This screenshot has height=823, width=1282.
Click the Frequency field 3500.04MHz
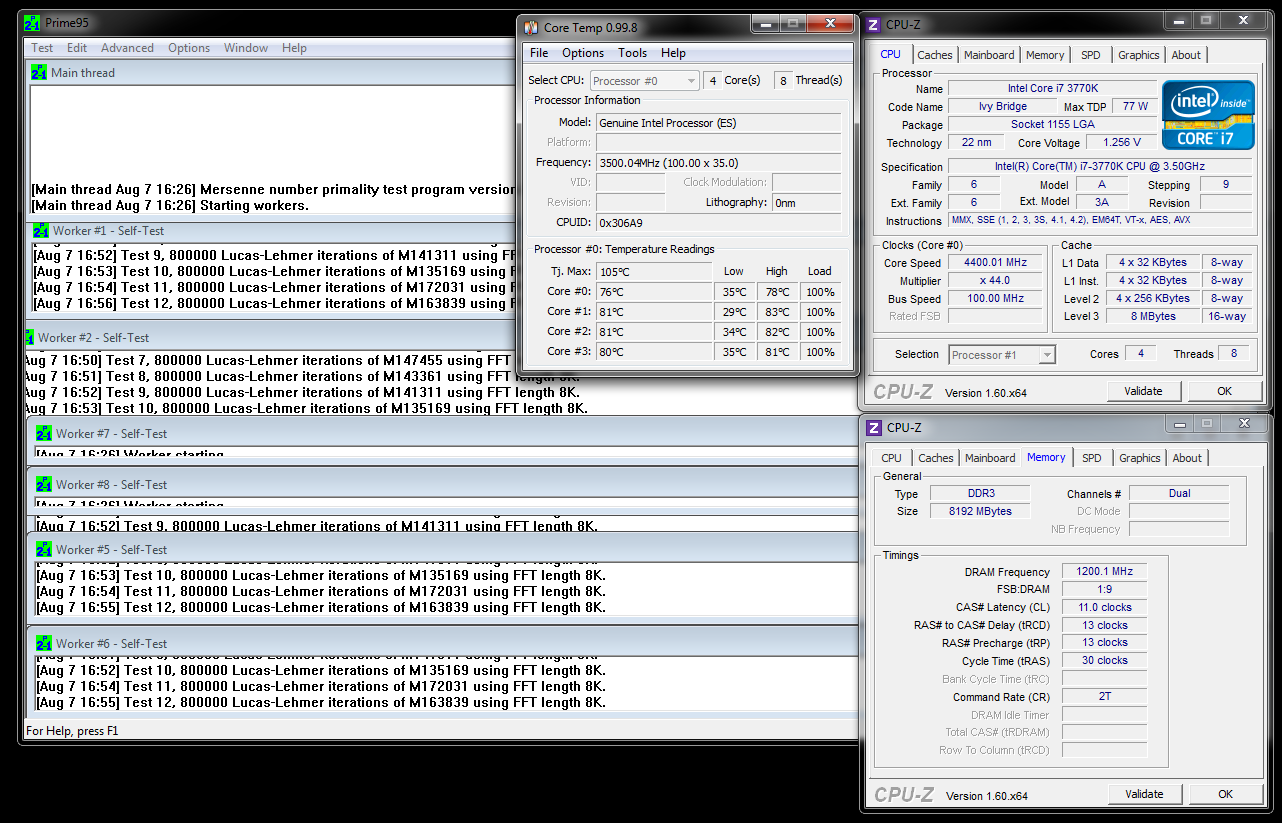point(719,162)
